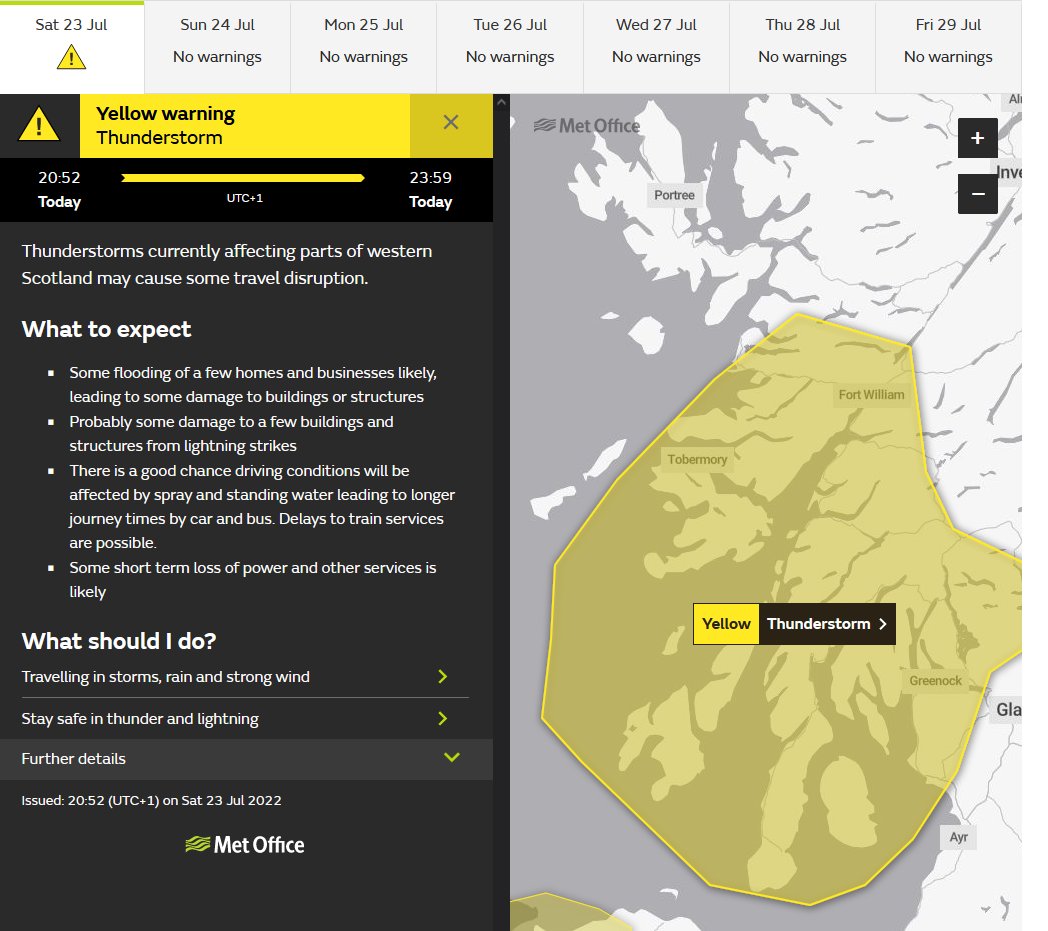
Task: Click the yellow warning triangle icon
Action: (41, 122)
